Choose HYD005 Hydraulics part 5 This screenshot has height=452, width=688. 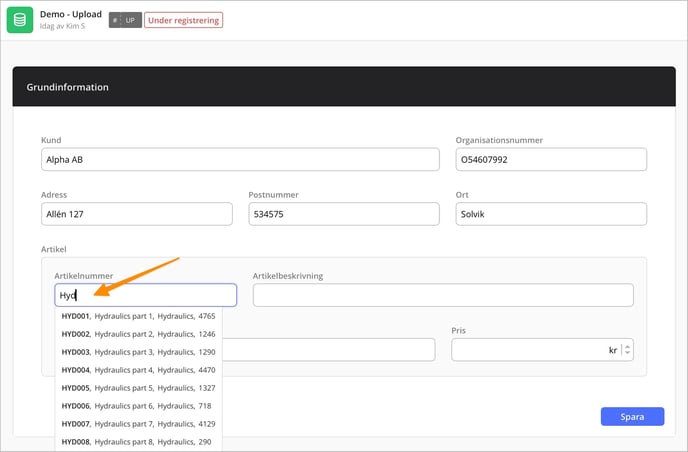point(139,388)
